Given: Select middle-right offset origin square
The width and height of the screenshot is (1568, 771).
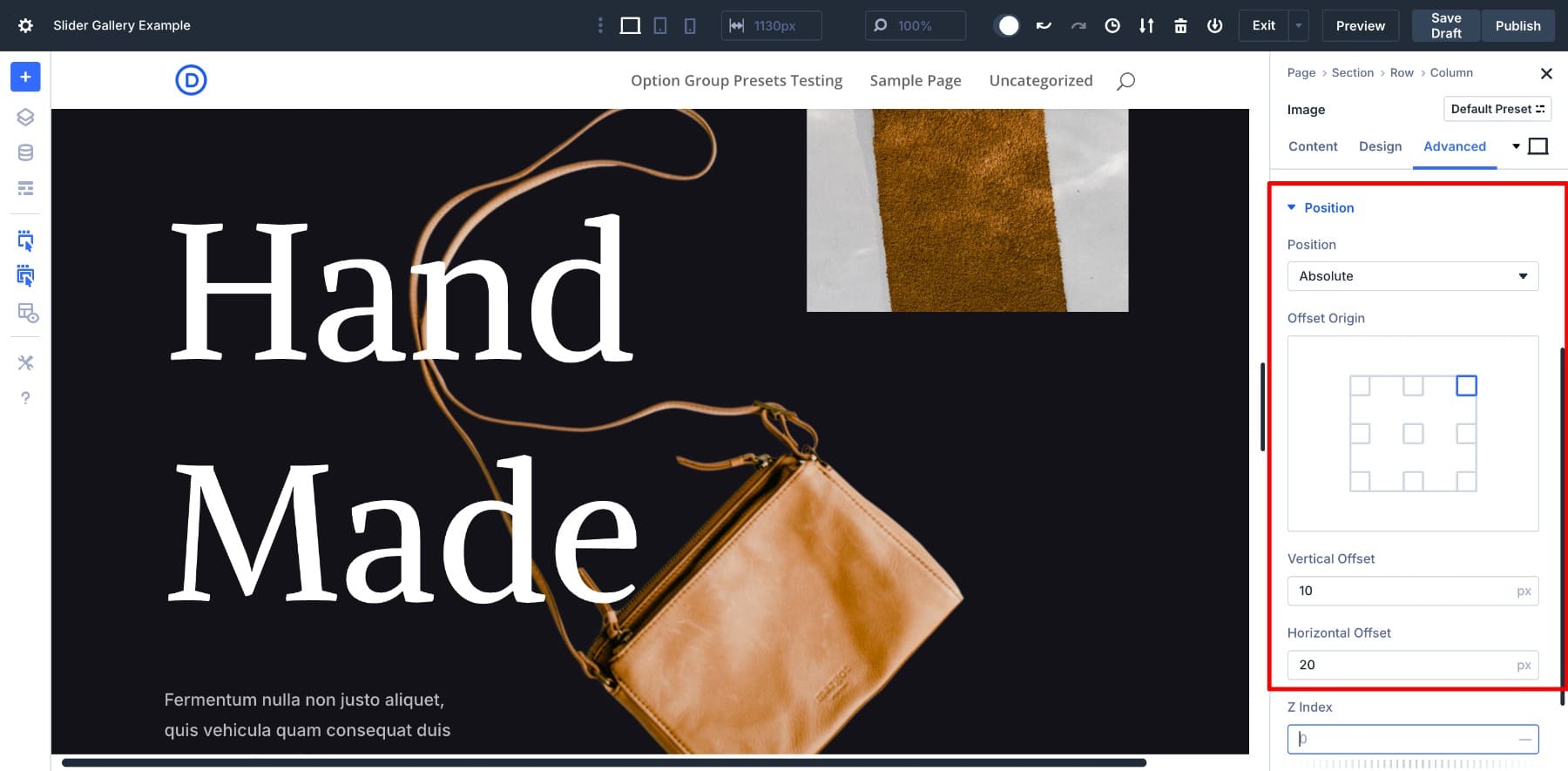Looking at the screenshot, I should (x=1467, y=433).
